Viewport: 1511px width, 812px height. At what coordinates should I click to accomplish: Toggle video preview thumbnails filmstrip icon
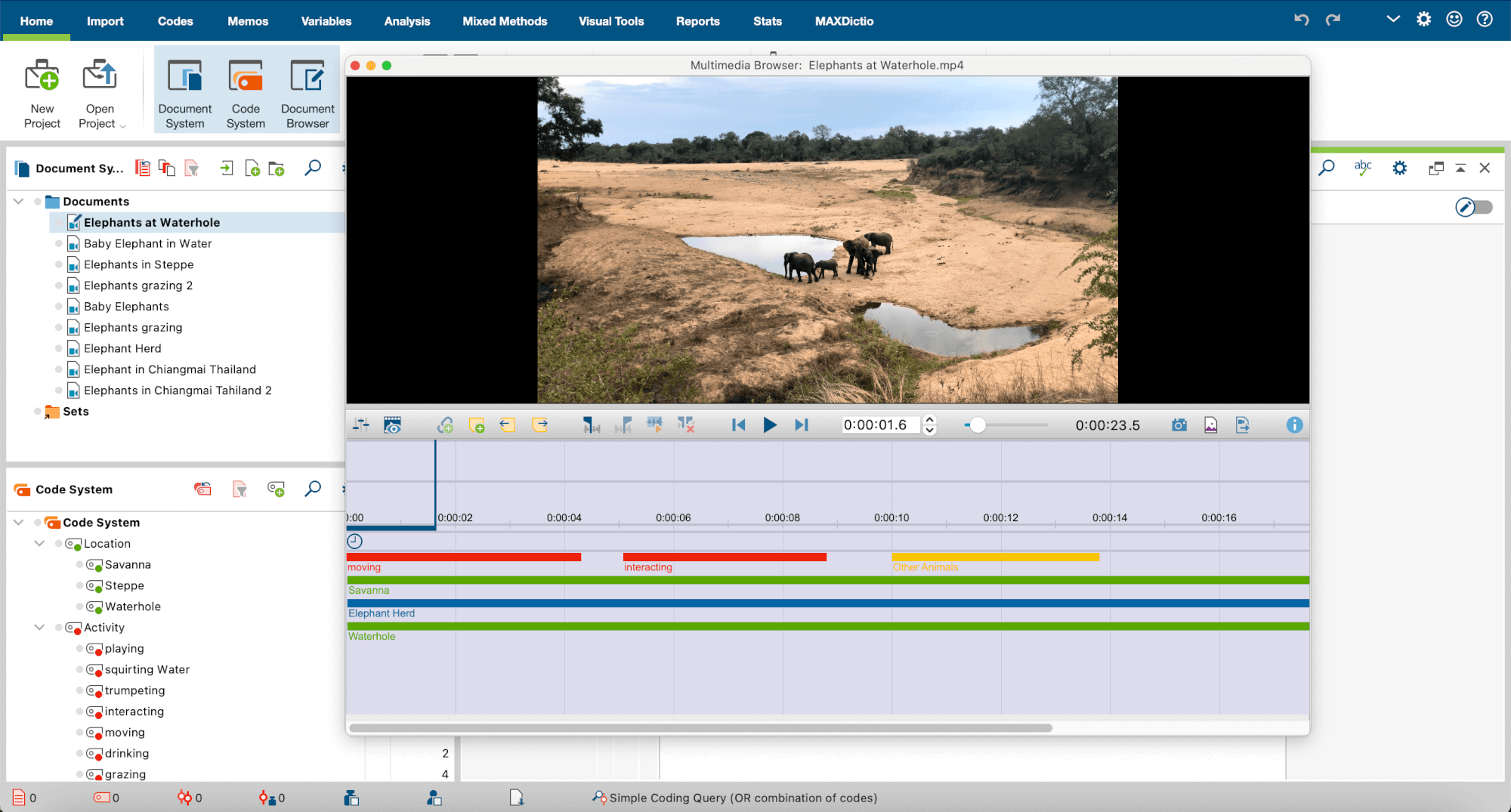coord(392,425)
